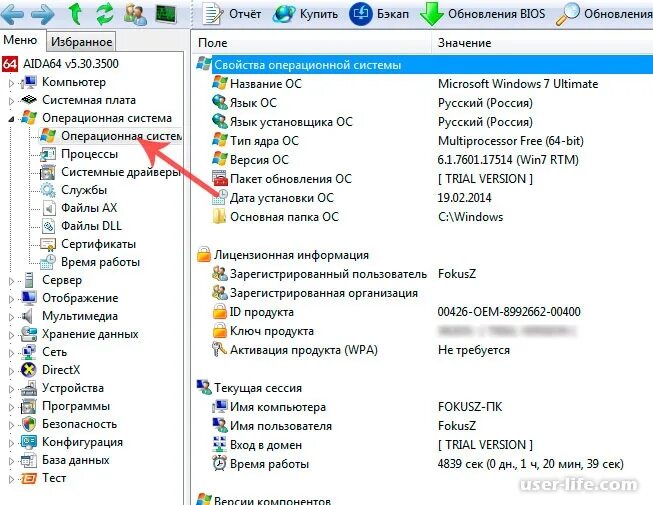Click the green monitor graph icon
The image size is (653, 505).
tap(166, 14)
